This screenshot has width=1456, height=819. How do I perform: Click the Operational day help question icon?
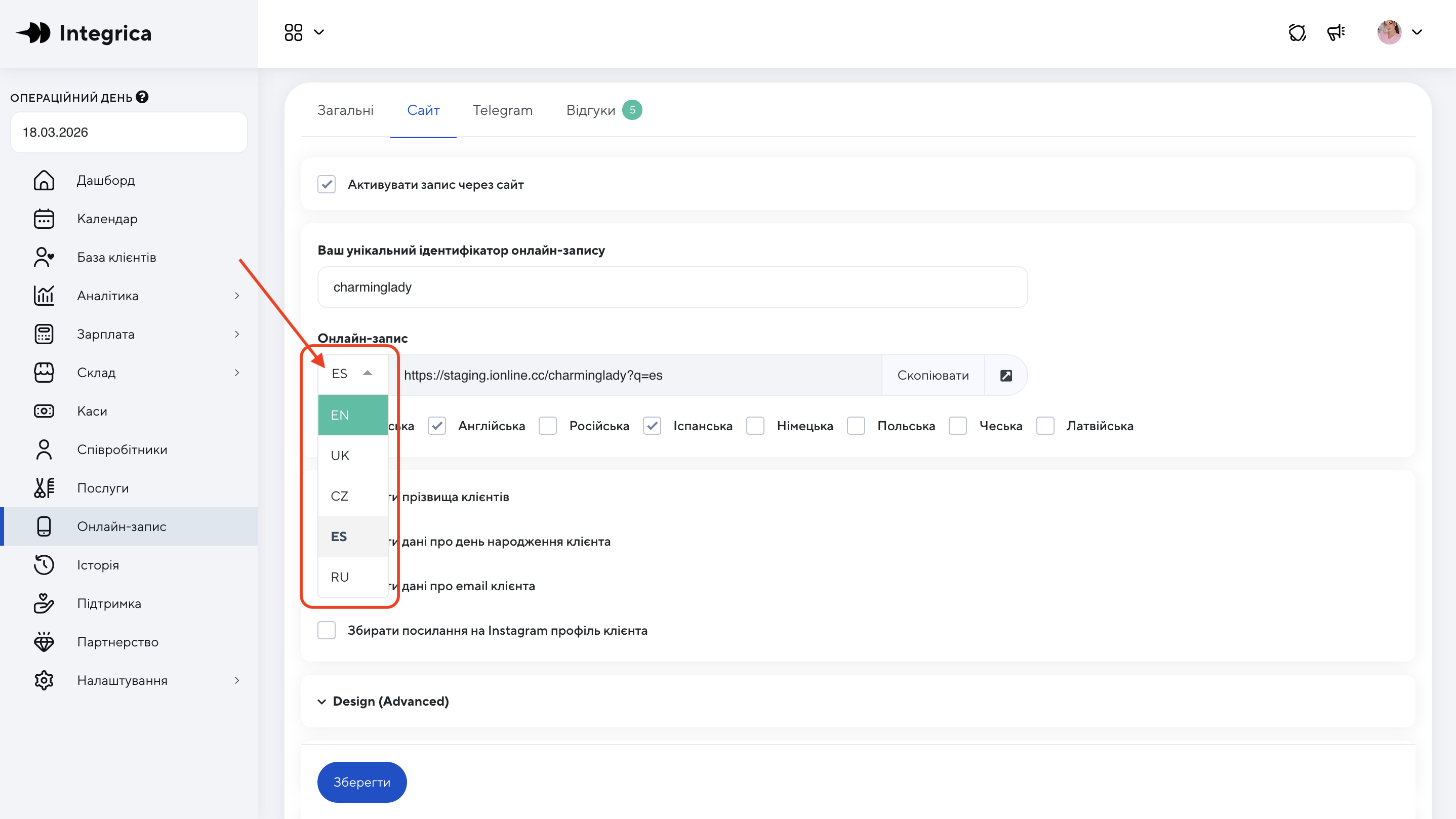142,97
